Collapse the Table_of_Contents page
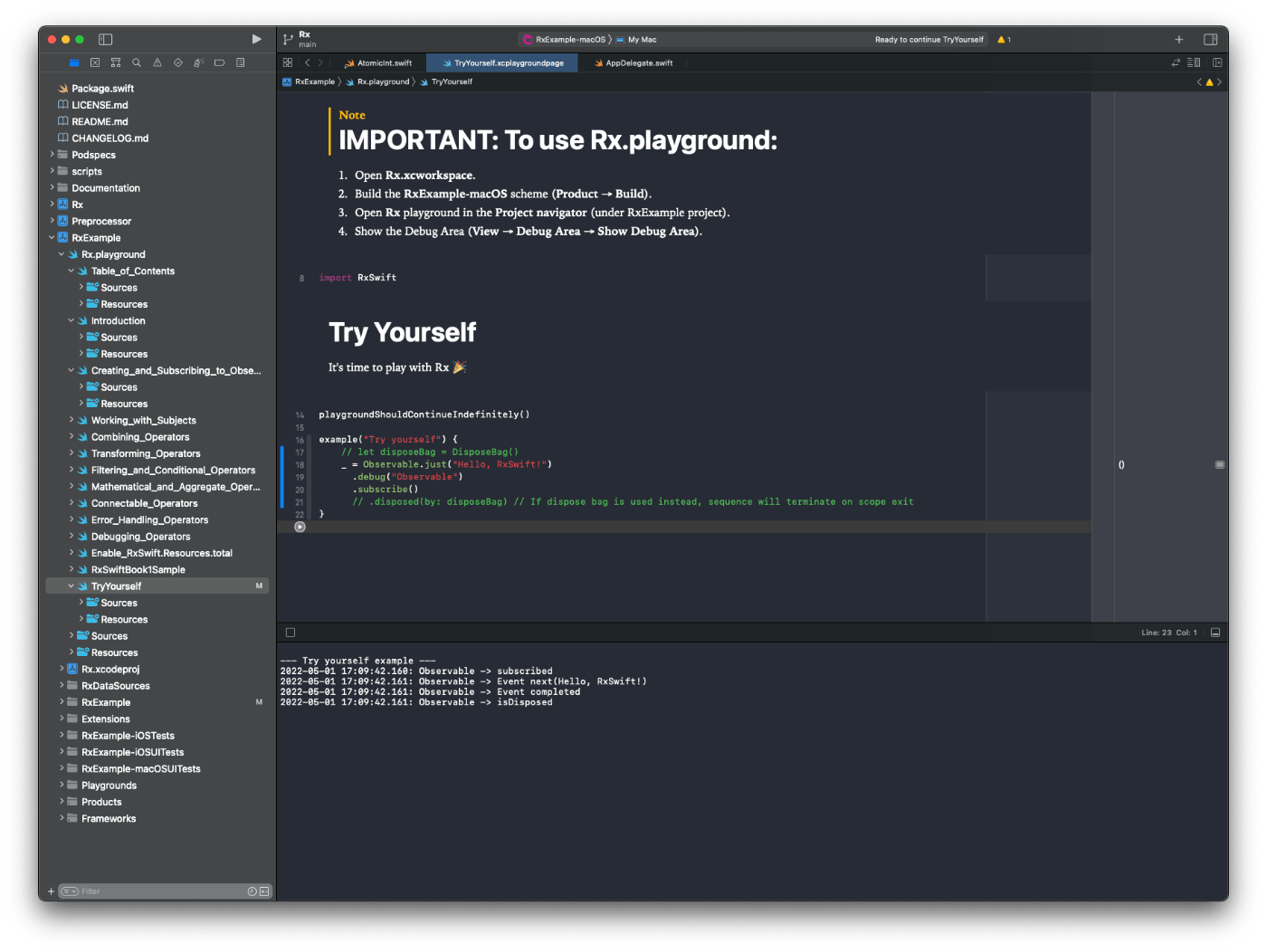 [x=71, y=271]
